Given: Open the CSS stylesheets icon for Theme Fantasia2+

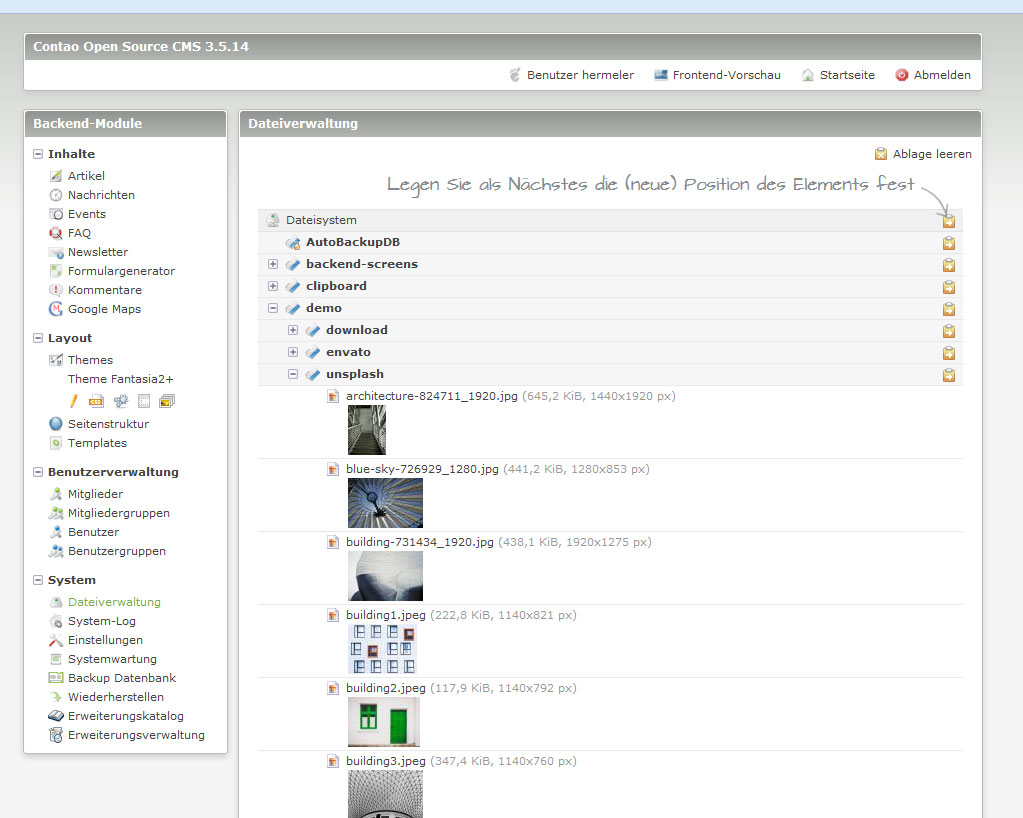Looking at the screenshot, I should (x=96, y=401).
